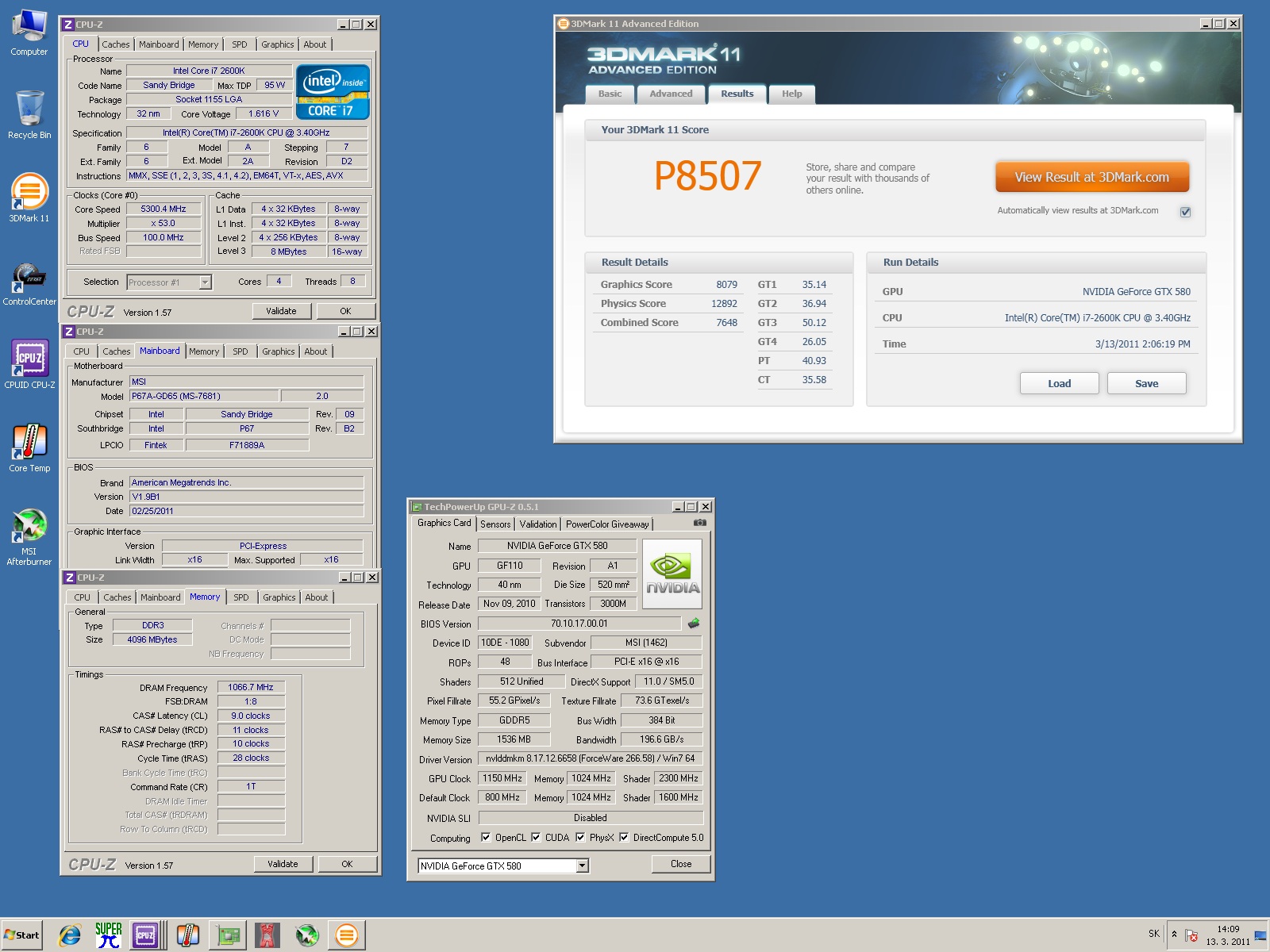Switch to CPU-Z taskbar button
Screen dimensions: 1270x952
[x=146, y=935]
